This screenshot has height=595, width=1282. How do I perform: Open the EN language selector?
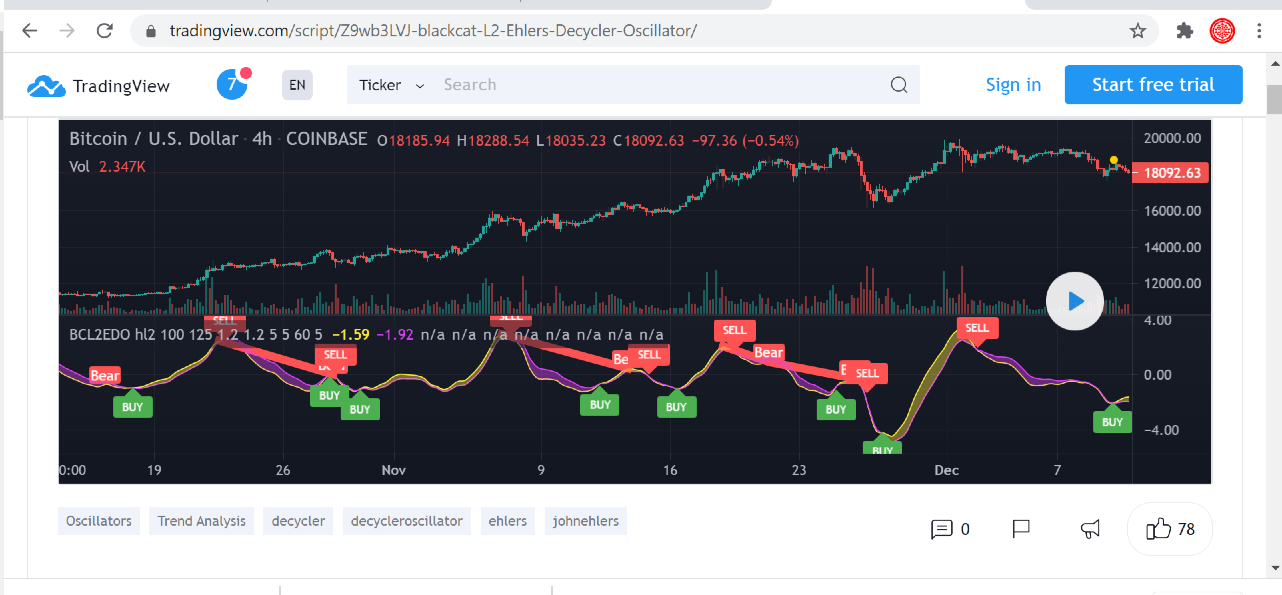coord(297,85)
